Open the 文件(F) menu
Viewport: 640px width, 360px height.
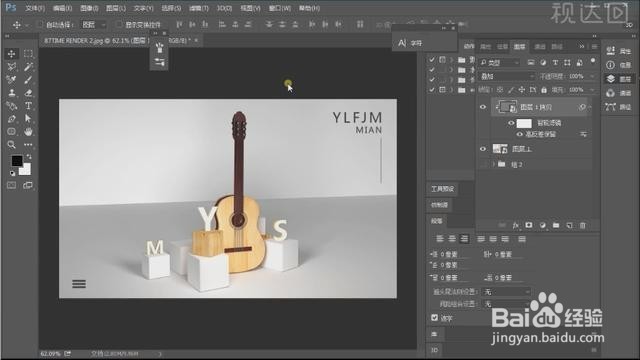point(35,8)
